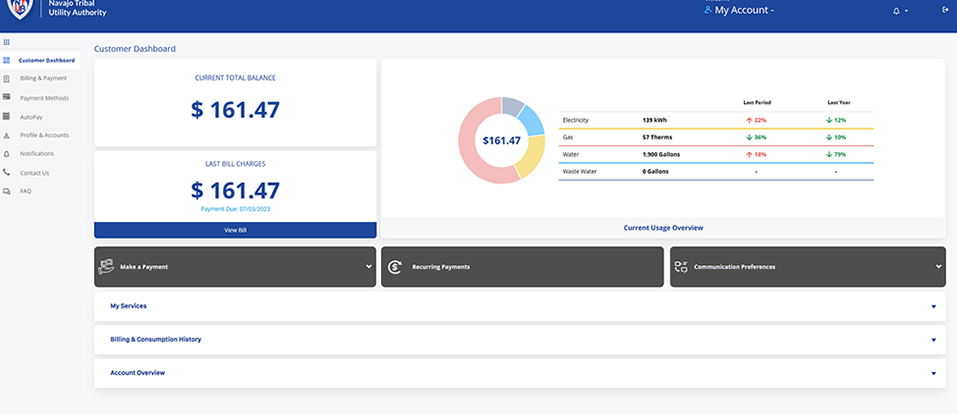Click the bell icon in the top header
The width and height of the screenshot is (957, 414).
pos(896,10)
